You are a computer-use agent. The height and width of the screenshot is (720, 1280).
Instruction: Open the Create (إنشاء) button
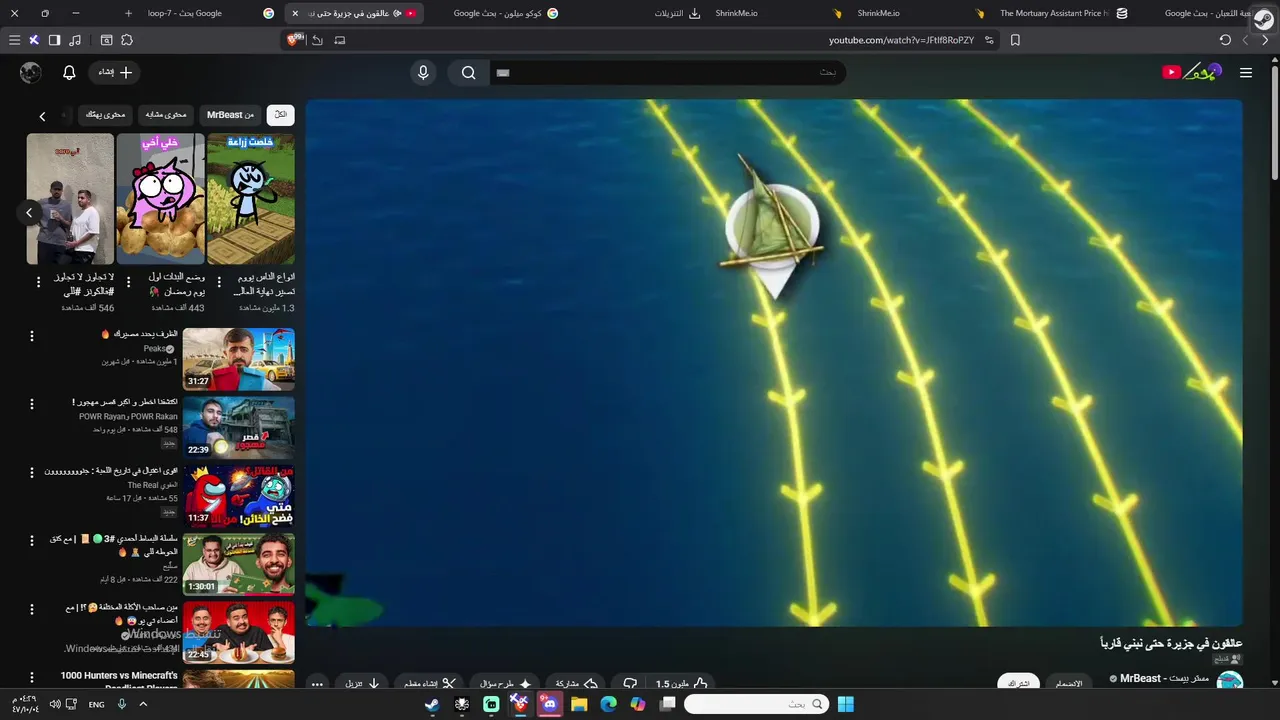pos(115,72)
